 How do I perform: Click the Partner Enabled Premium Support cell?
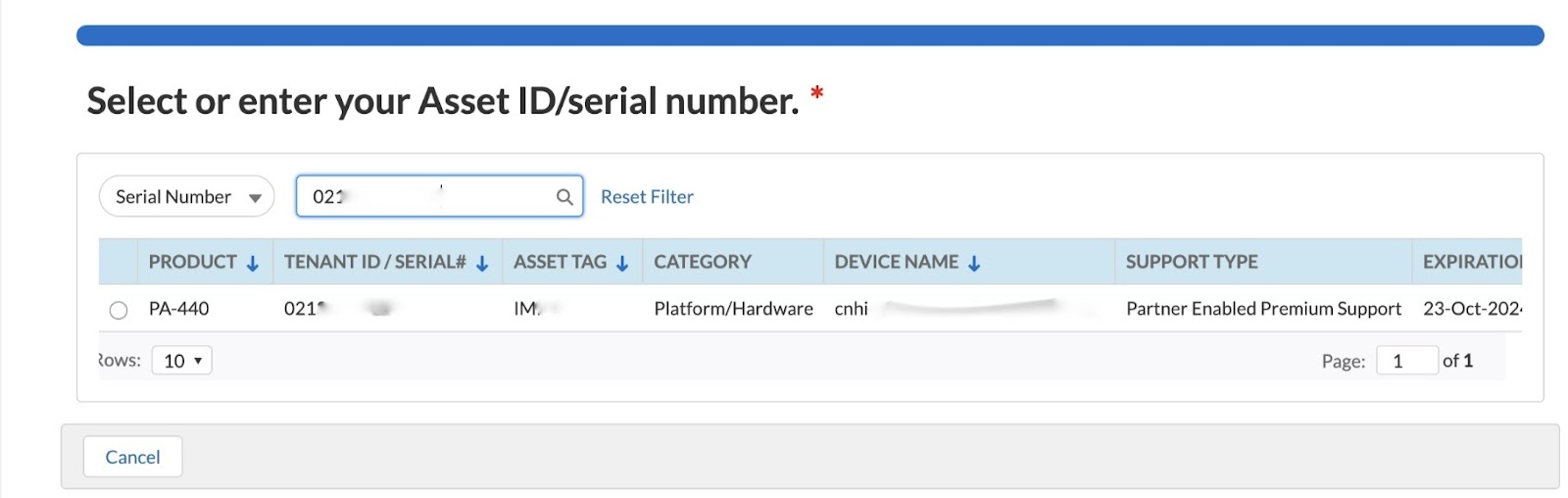tap(1263, 309)
